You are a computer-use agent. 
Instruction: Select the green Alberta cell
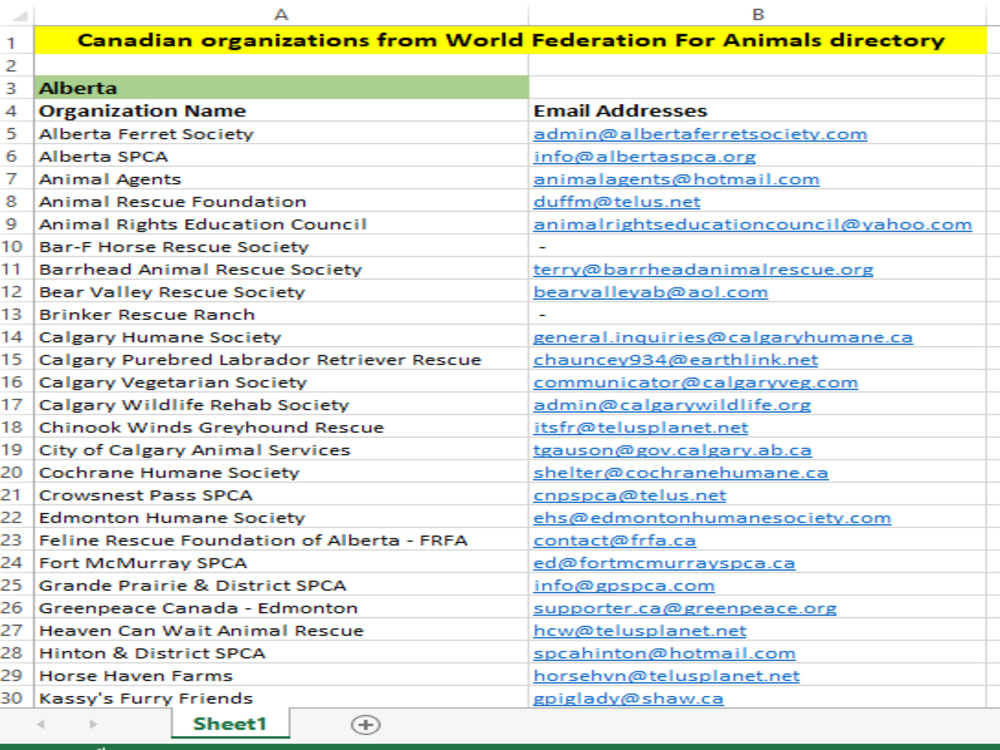point(281,88)
